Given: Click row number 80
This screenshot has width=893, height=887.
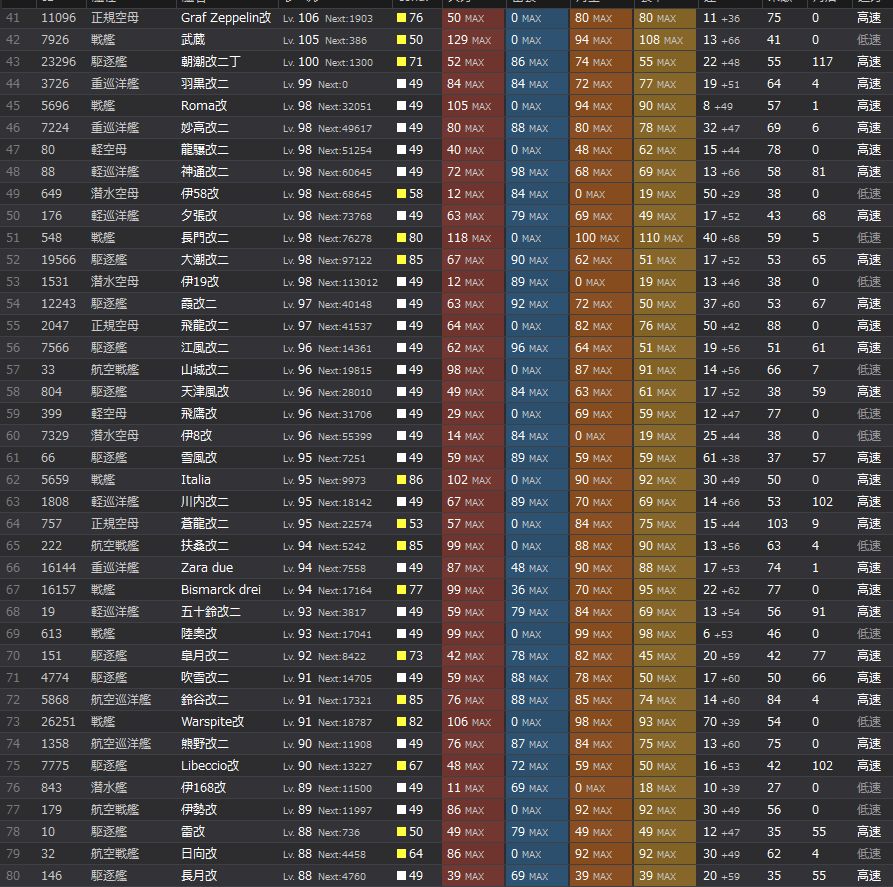Looking at the screenshot, I should point(13,876).
